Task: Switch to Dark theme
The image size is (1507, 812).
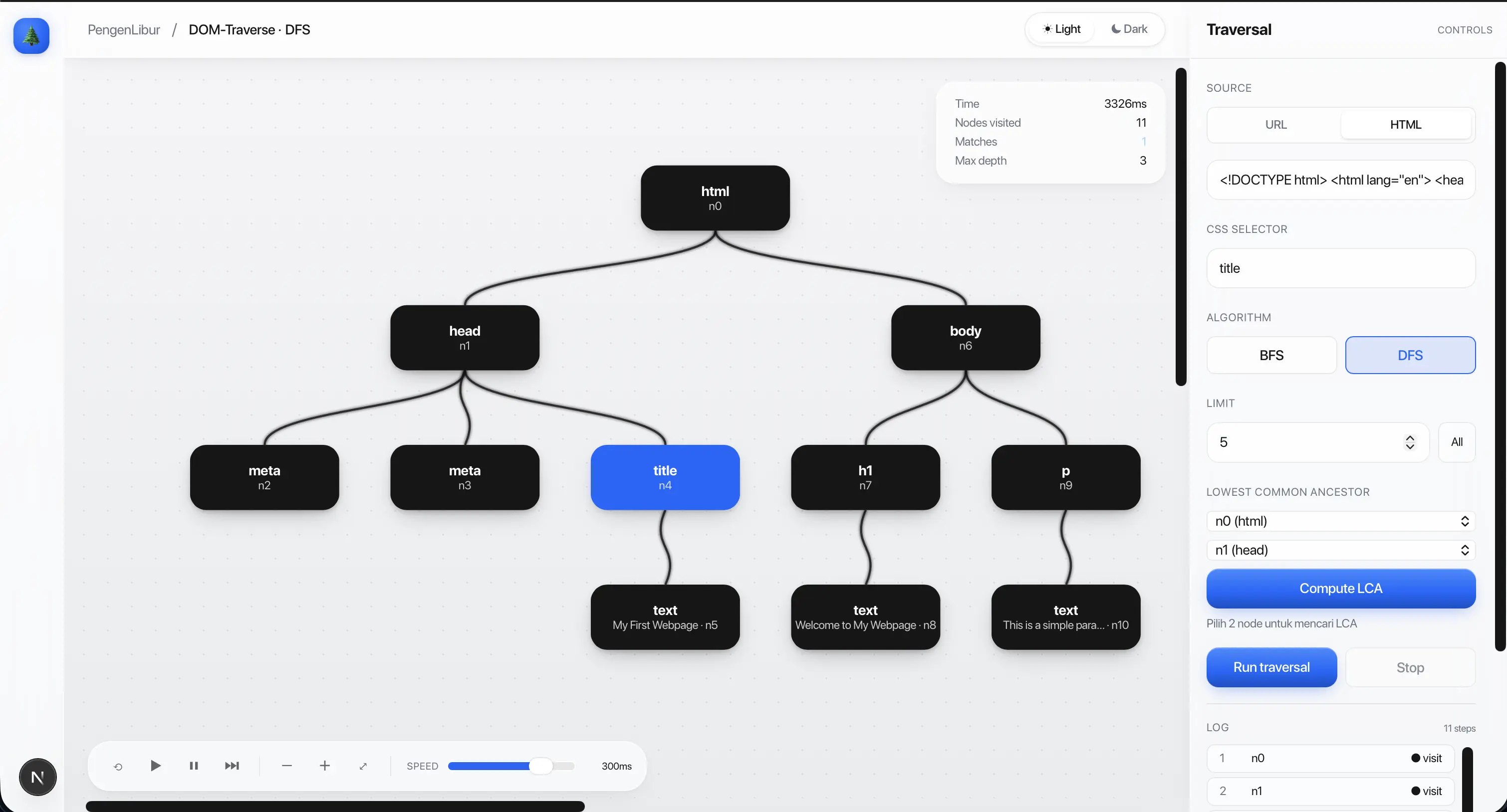Action: 1129,29
